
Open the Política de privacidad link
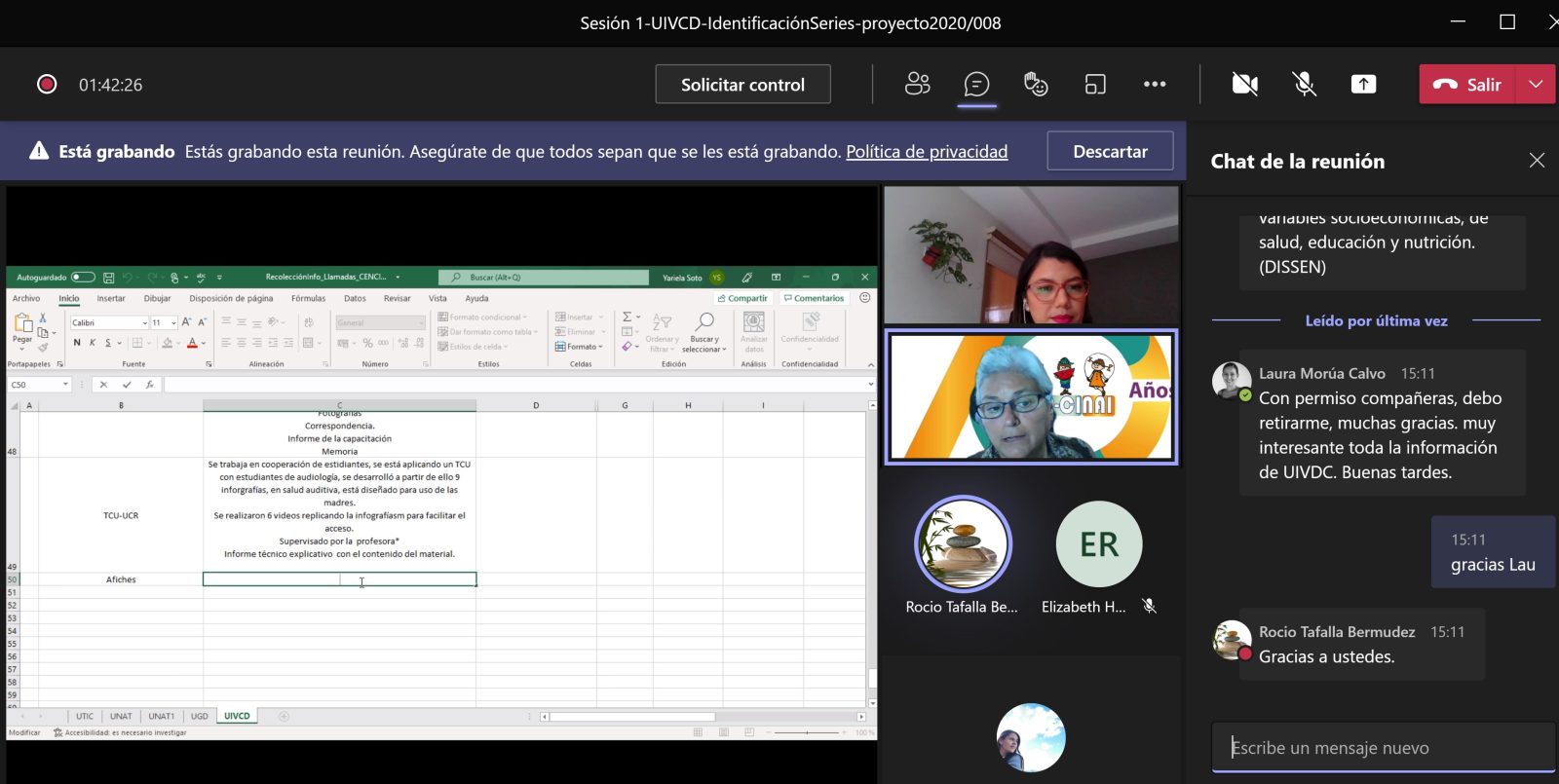[x=926, y=152]
